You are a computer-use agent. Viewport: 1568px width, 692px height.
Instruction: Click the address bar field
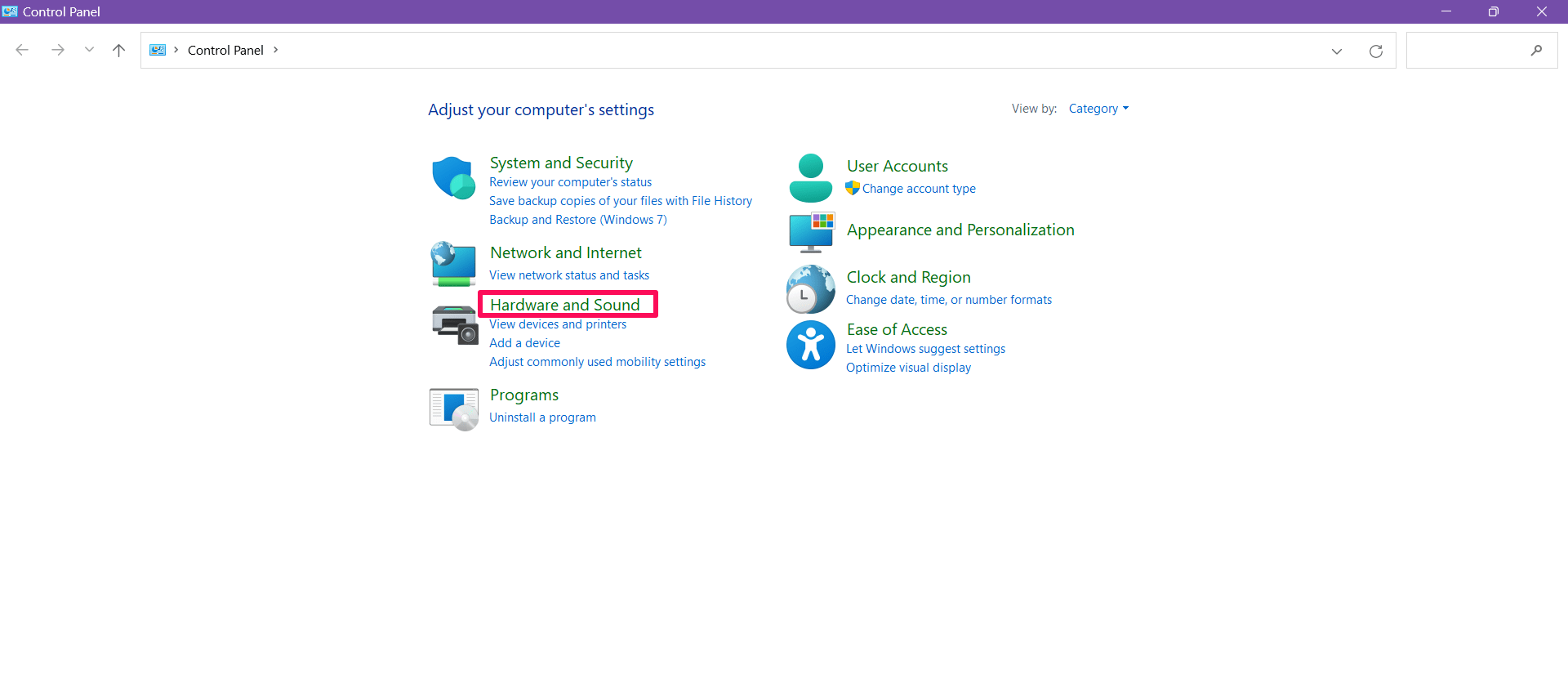click(768, 51)
